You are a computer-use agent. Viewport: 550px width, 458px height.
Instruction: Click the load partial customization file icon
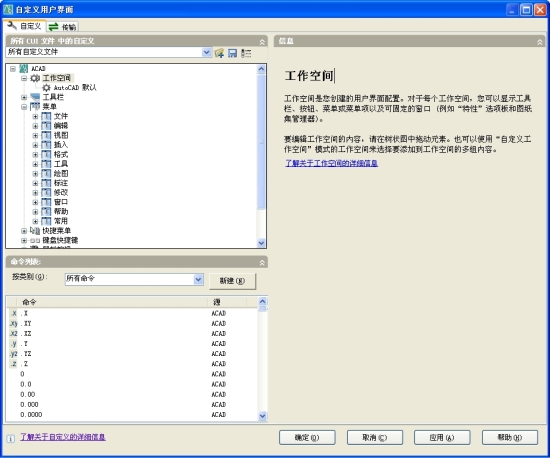click(x=219, y=53)
